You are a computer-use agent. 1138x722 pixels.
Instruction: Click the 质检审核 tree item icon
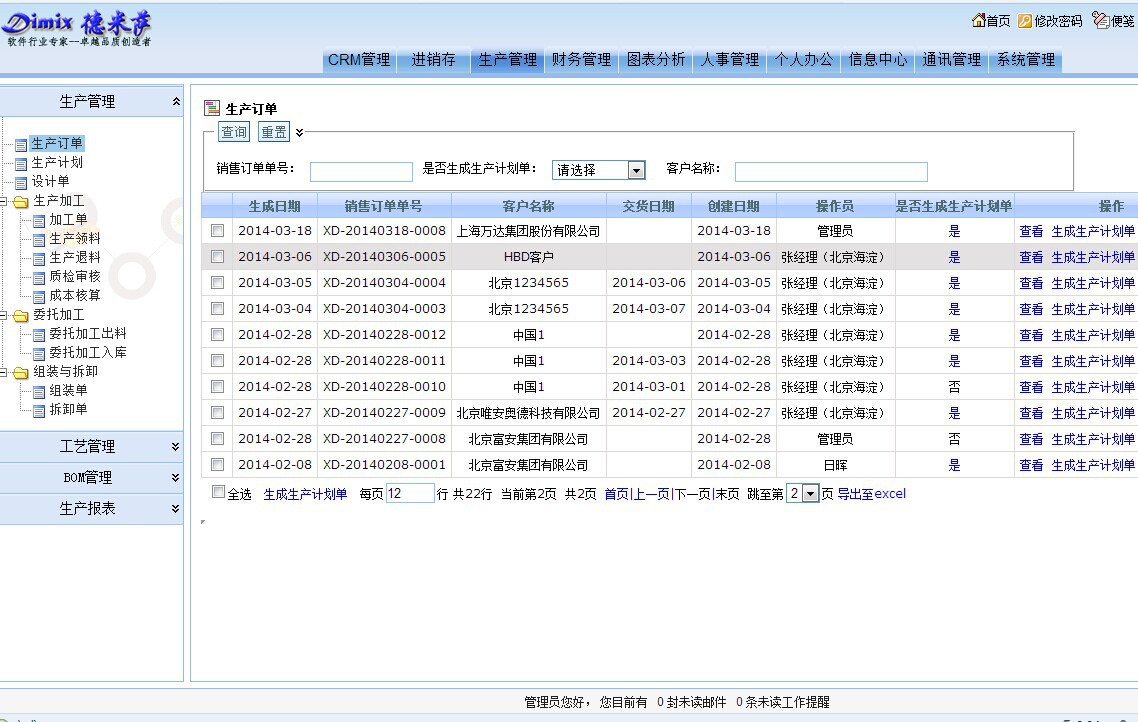[x=39, y=277]
